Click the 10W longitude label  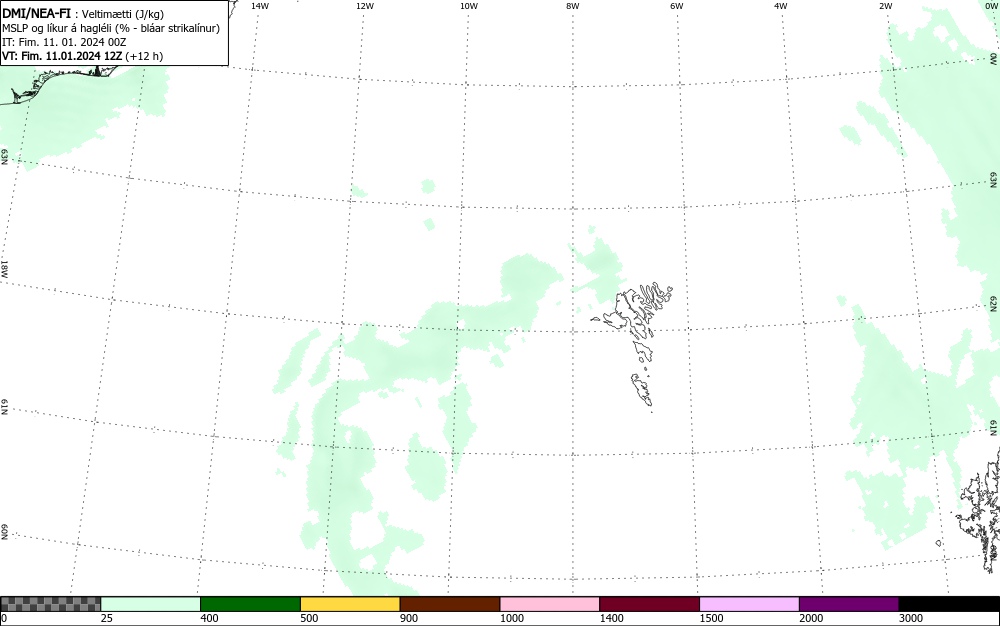coord(469,6)
